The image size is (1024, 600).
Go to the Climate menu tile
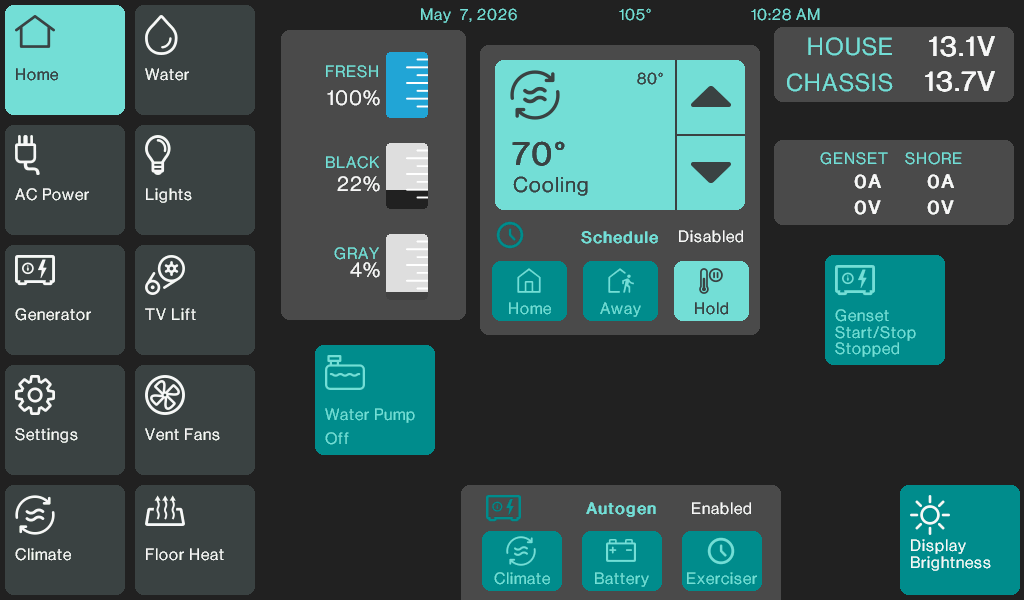point(65,540)
